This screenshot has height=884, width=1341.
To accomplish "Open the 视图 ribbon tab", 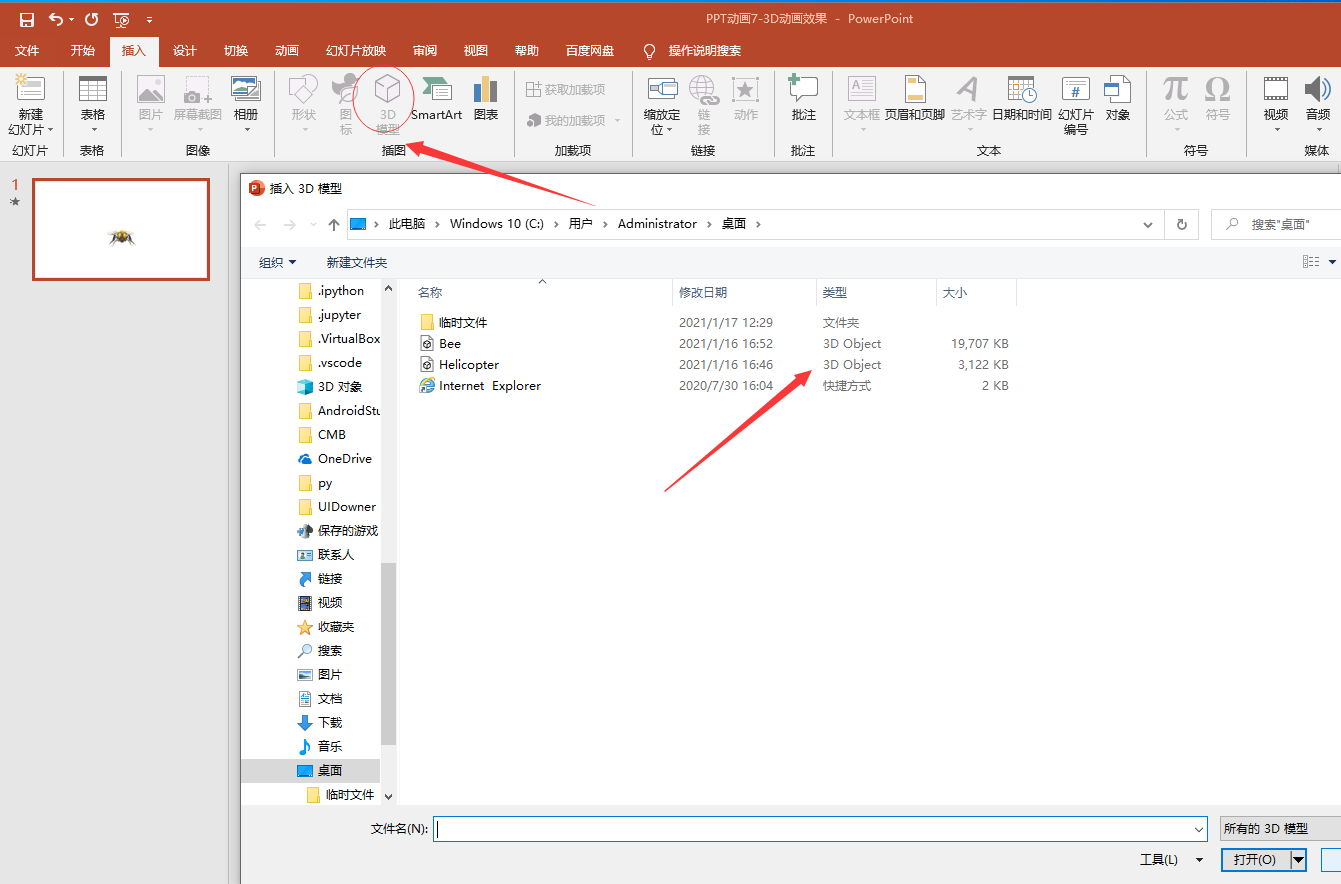I will 476,51.
